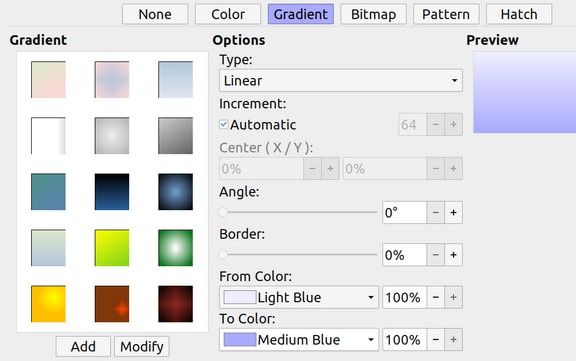Viewport: 576px width, 361px height.
Task: Select the bright yellow-green gradient swatch
Action: (x=112, y=248)
